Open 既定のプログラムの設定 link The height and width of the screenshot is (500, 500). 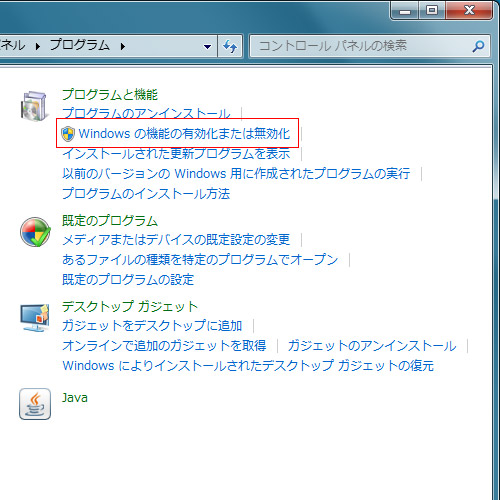[x=128, y=279]
